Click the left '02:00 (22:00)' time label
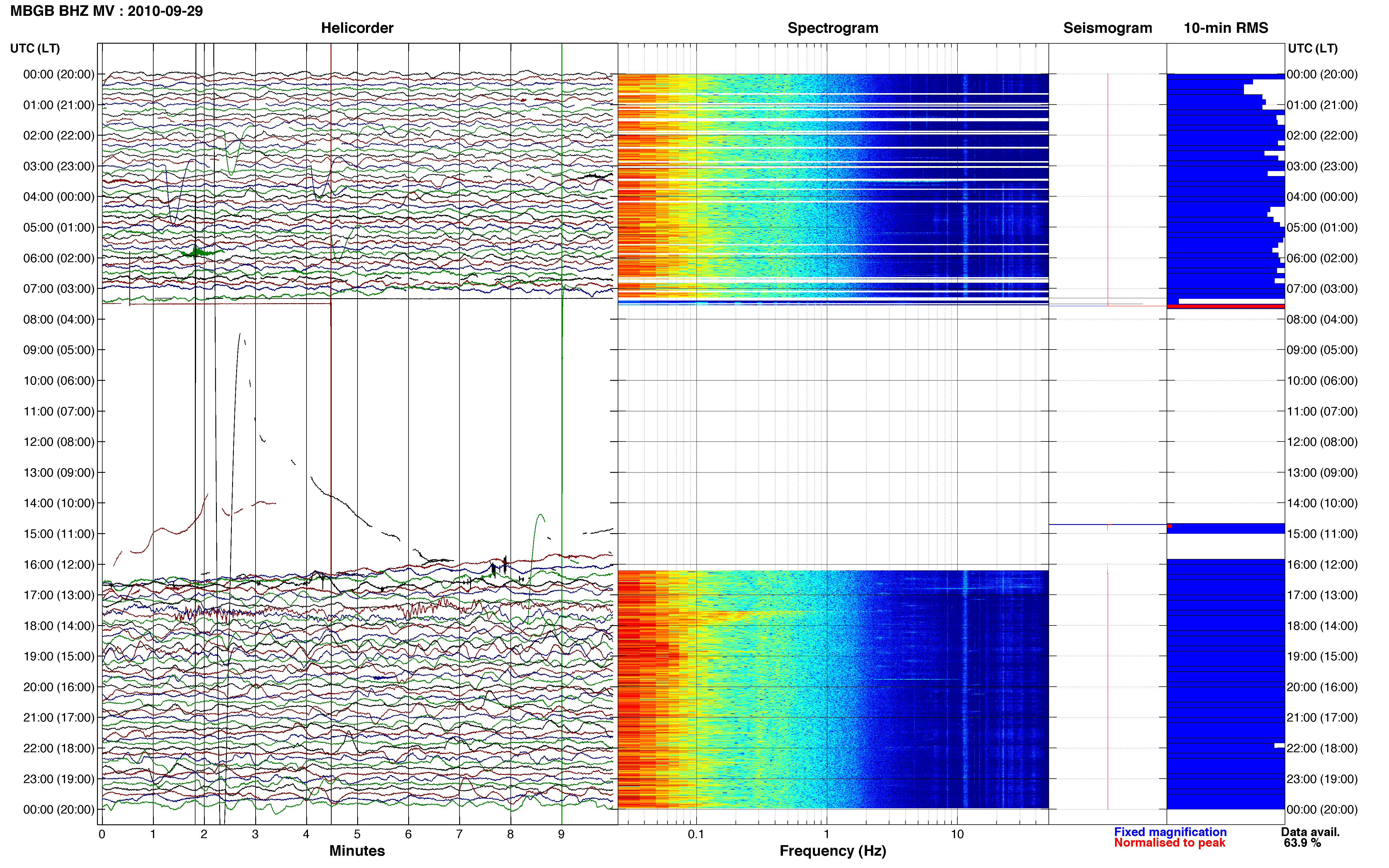 coord(59,135)
